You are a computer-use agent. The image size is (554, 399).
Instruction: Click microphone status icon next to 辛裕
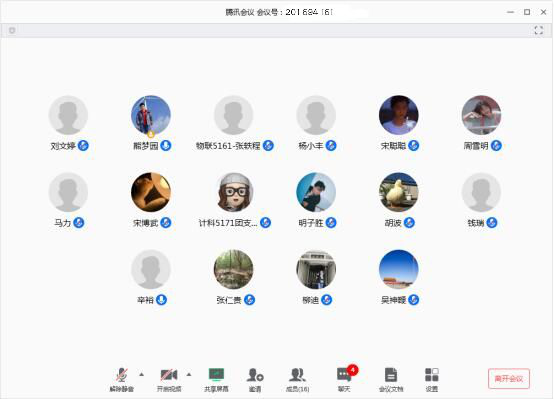[x=161, y=300]
